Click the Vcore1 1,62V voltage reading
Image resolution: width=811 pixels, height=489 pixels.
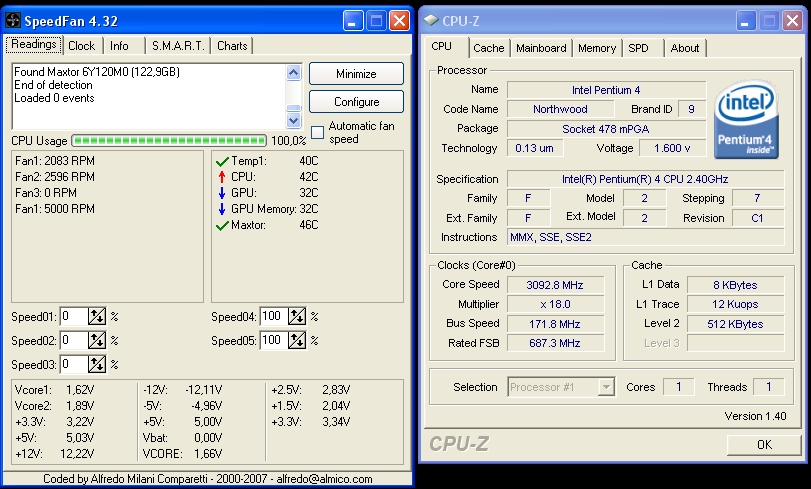tap(54, 390)
